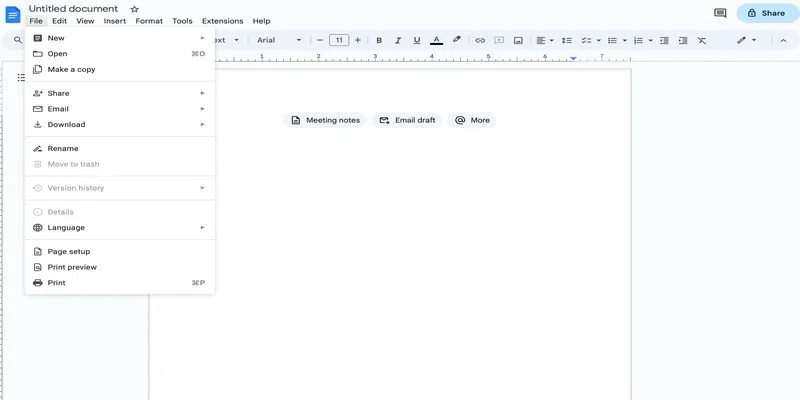
Task: Click the add comment icon
Action: pos(499,40)
